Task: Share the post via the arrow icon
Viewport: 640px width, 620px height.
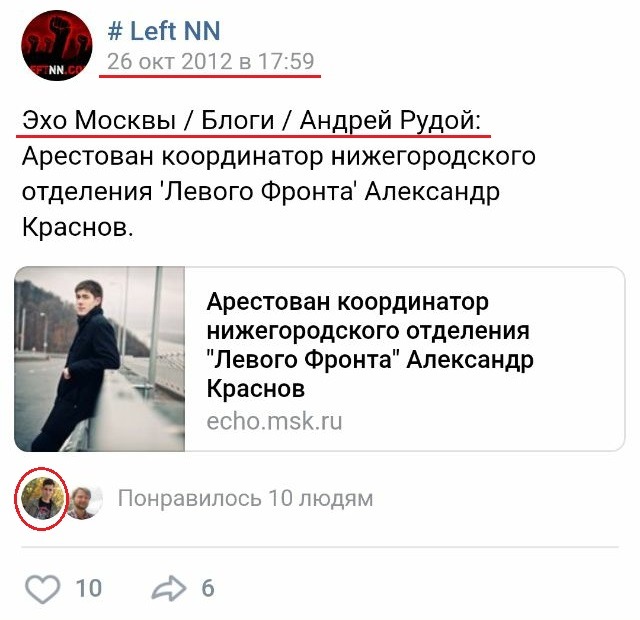Action: click(169, 588)
